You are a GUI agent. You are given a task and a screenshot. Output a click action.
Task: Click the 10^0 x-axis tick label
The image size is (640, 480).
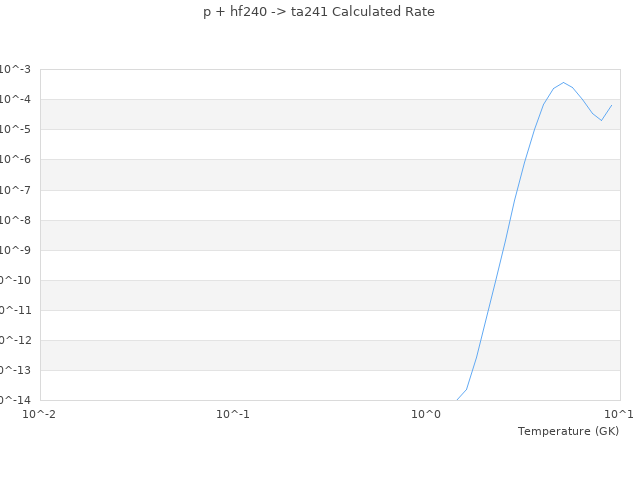tap(426, 414)
